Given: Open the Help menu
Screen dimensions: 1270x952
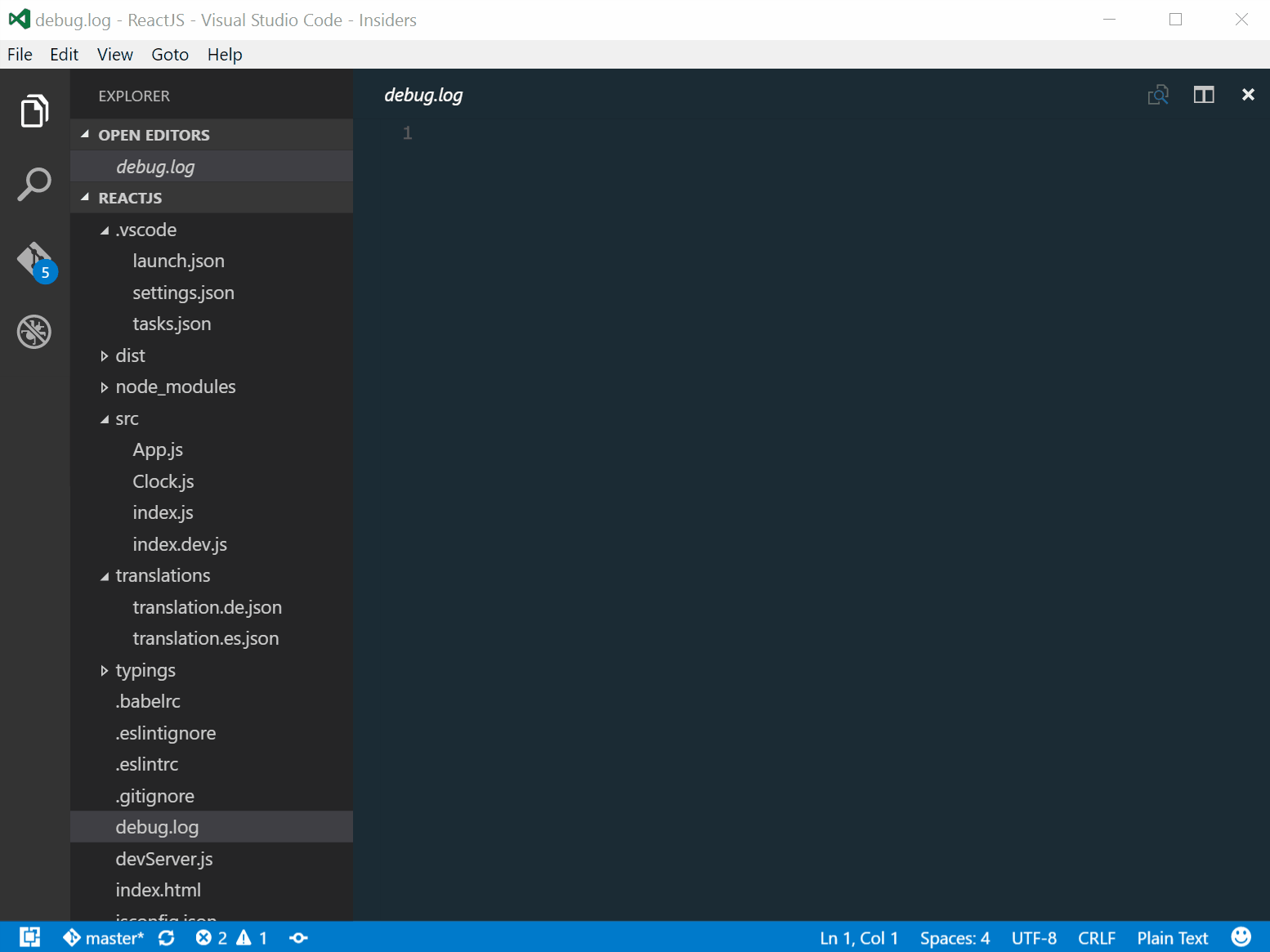Looking at the screenshot, I should (x=225, y=55).
